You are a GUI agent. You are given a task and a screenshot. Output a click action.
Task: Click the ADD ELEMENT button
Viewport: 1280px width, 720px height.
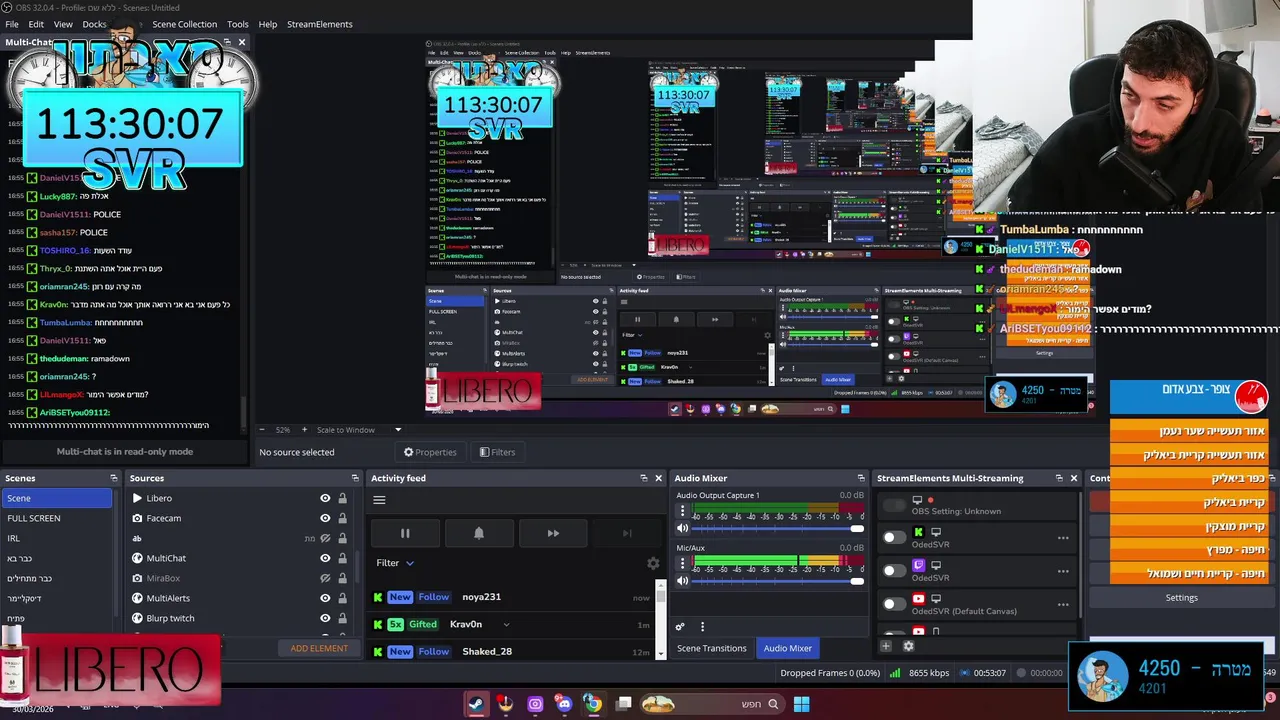pyautogui.click(x=319, y=648)
